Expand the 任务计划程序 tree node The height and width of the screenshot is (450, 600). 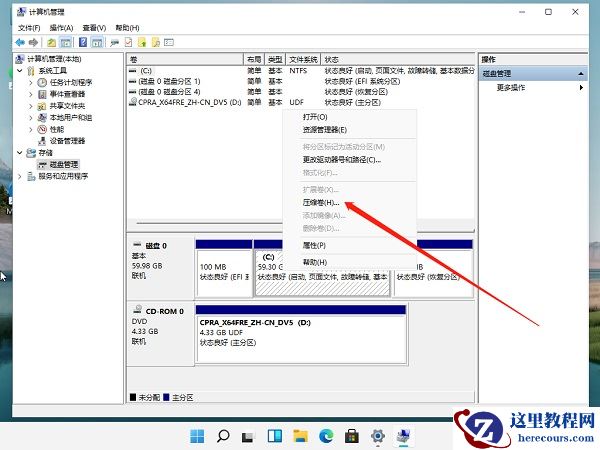(x=31, y=82)
